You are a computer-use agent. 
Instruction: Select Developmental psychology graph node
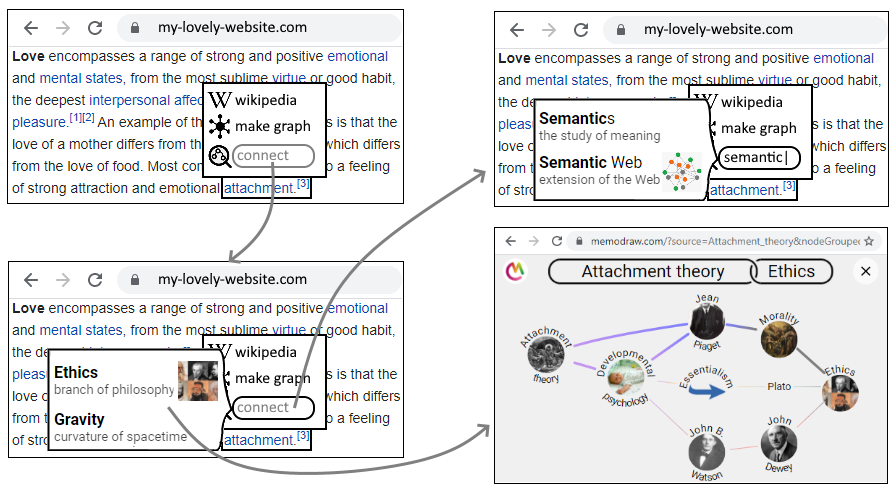tap(626, 377)
